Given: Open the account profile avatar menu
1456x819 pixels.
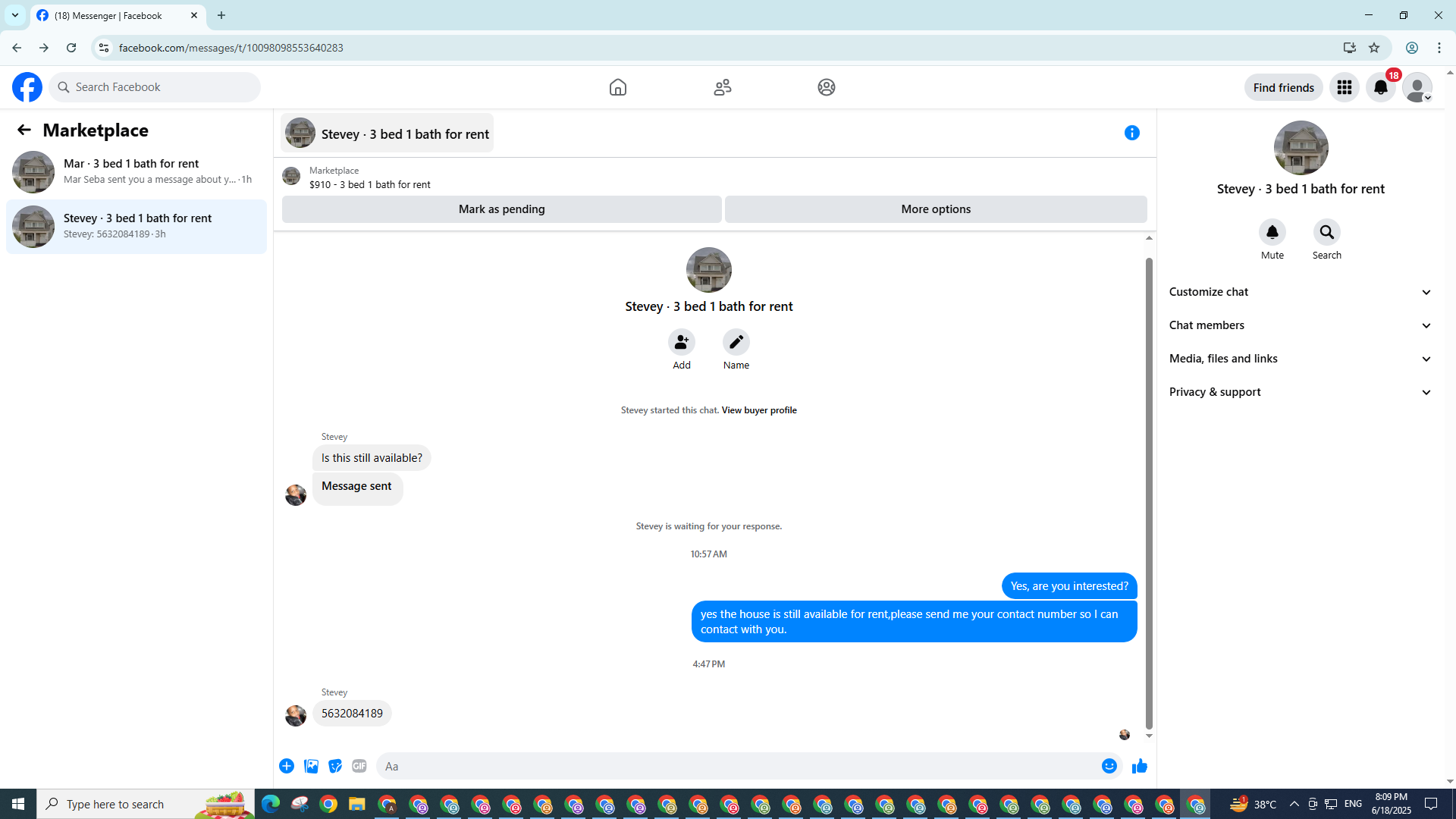Looking at the screenshot, I should coord(1417,87).
